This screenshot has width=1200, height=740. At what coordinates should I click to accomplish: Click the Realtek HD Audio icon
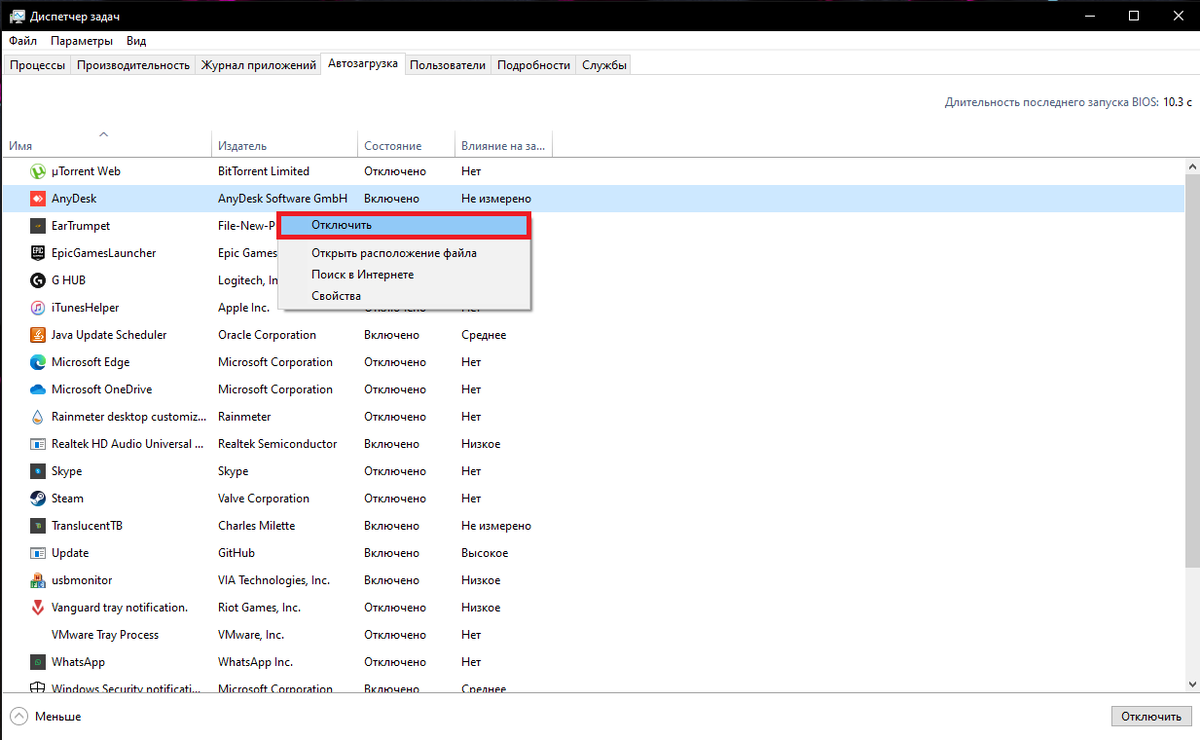coord(38,444)
